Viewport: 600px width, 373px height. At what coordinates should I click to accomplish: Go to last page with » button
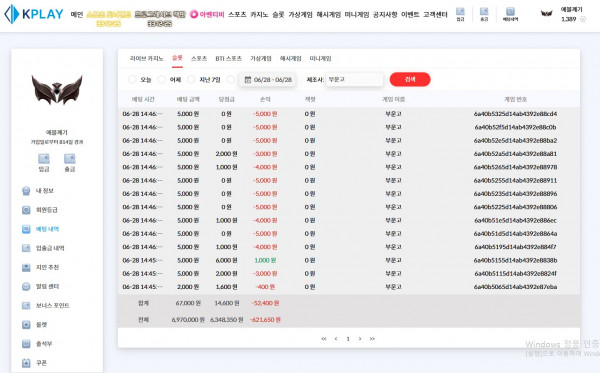point(372,339)
